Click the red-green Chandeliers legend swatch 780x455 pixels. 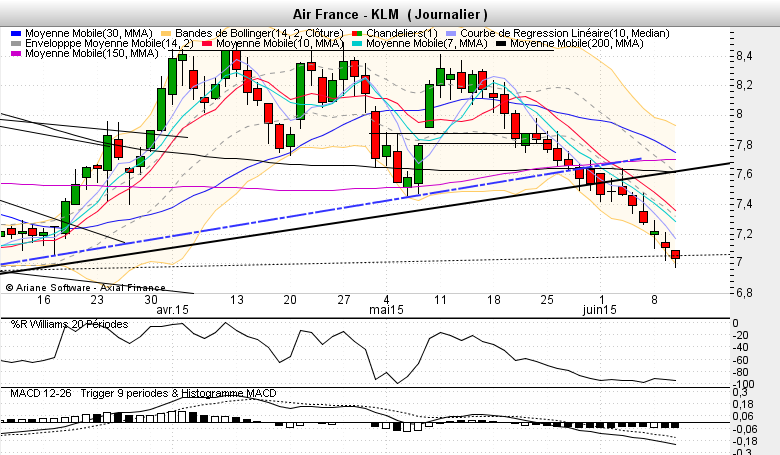(x=357, y=33)
